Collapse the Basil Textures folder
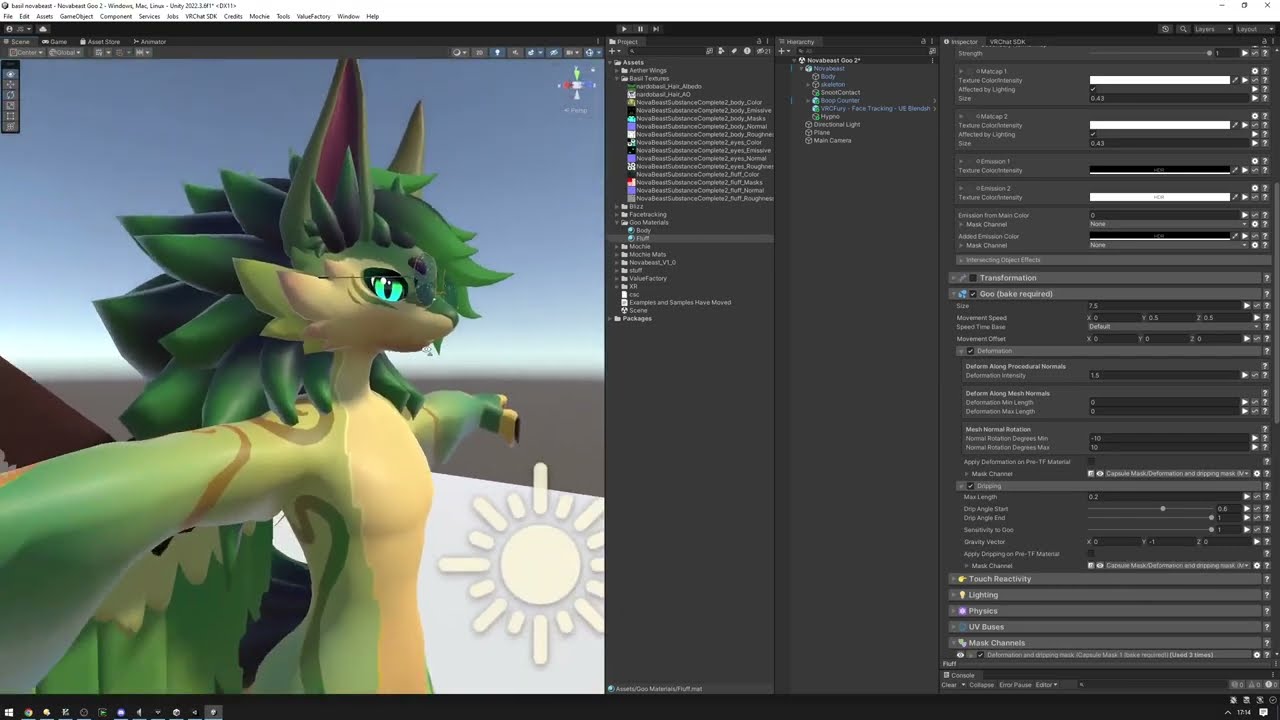Screen dimensions: 1280x720 pyautogui.click(x=618, y=79)
